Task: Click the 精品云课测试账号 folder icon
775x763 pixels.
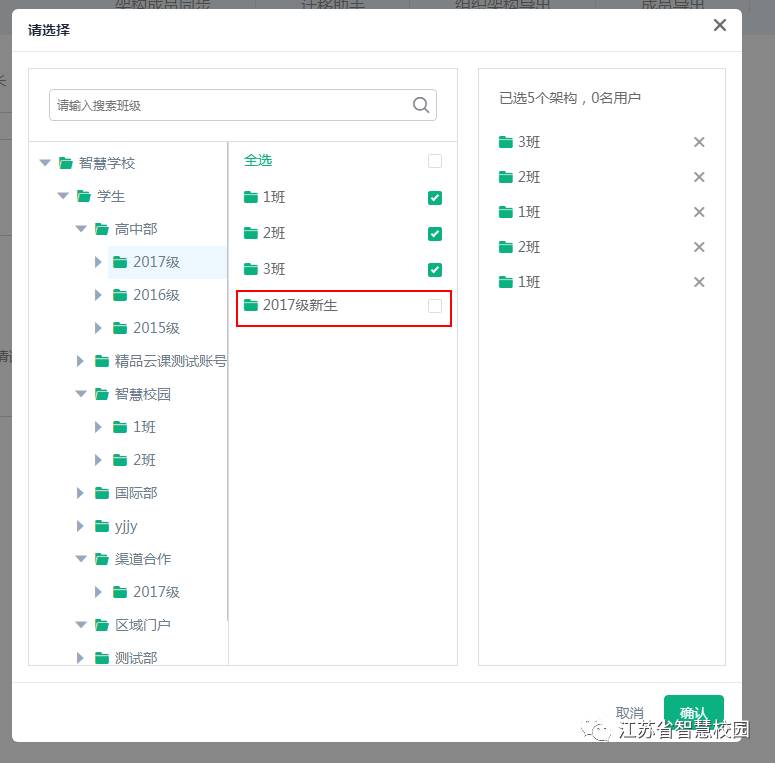Action: click(102, 361)
